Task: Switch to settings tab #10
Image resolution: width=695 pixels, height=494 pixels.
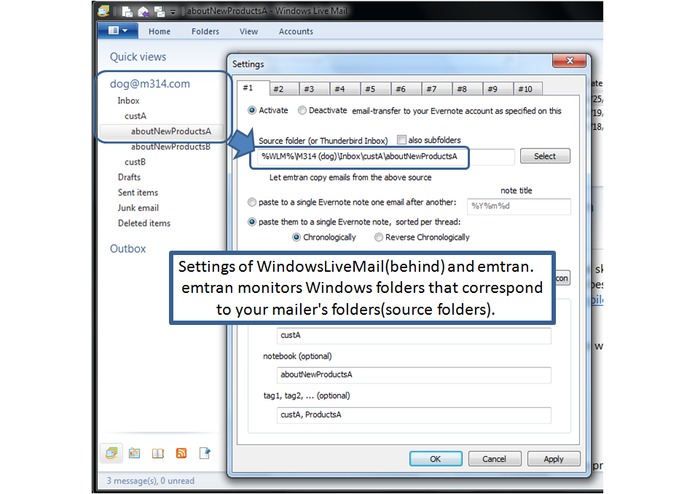Action: (526, 89)
